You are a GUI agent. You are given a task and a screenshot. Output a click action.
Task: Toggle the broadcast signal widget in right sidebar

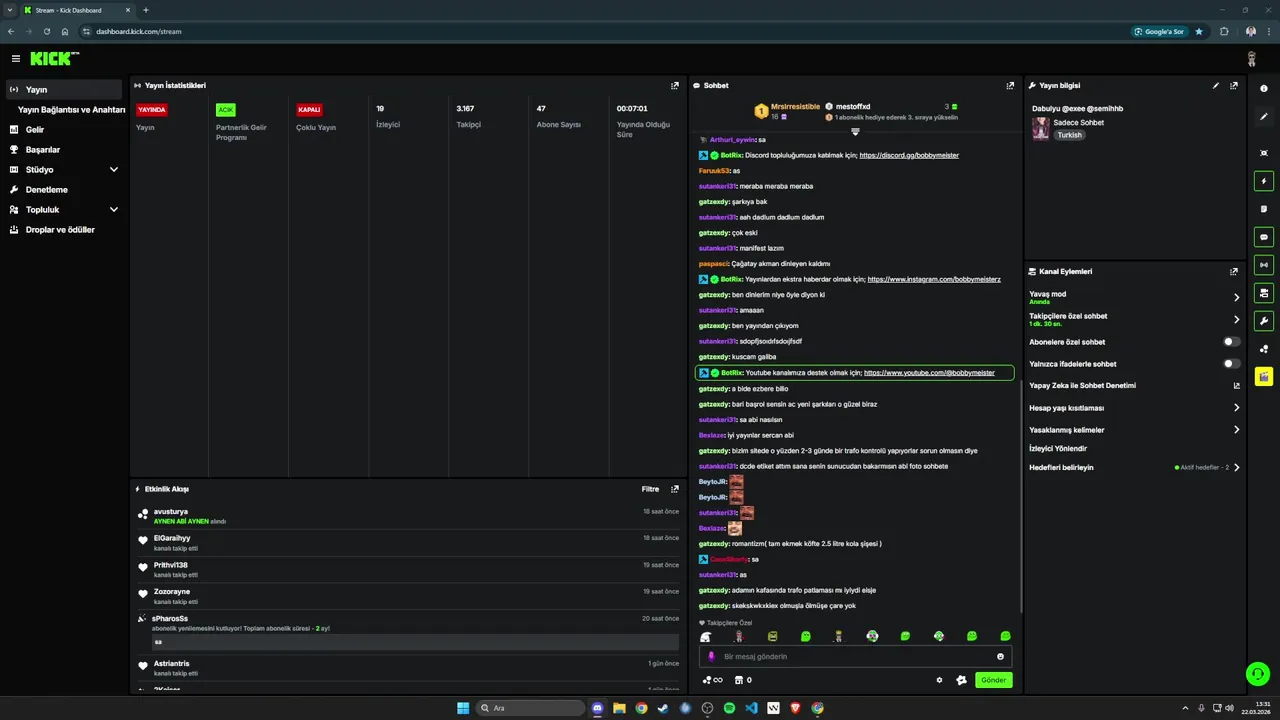1264,265
